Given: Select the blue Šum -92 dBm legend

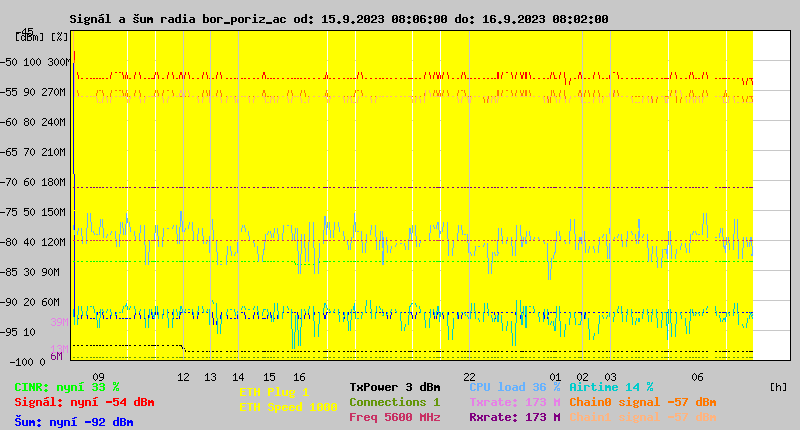Looking at the screenshot, I should pyautogui.click(x=74, y=422).
